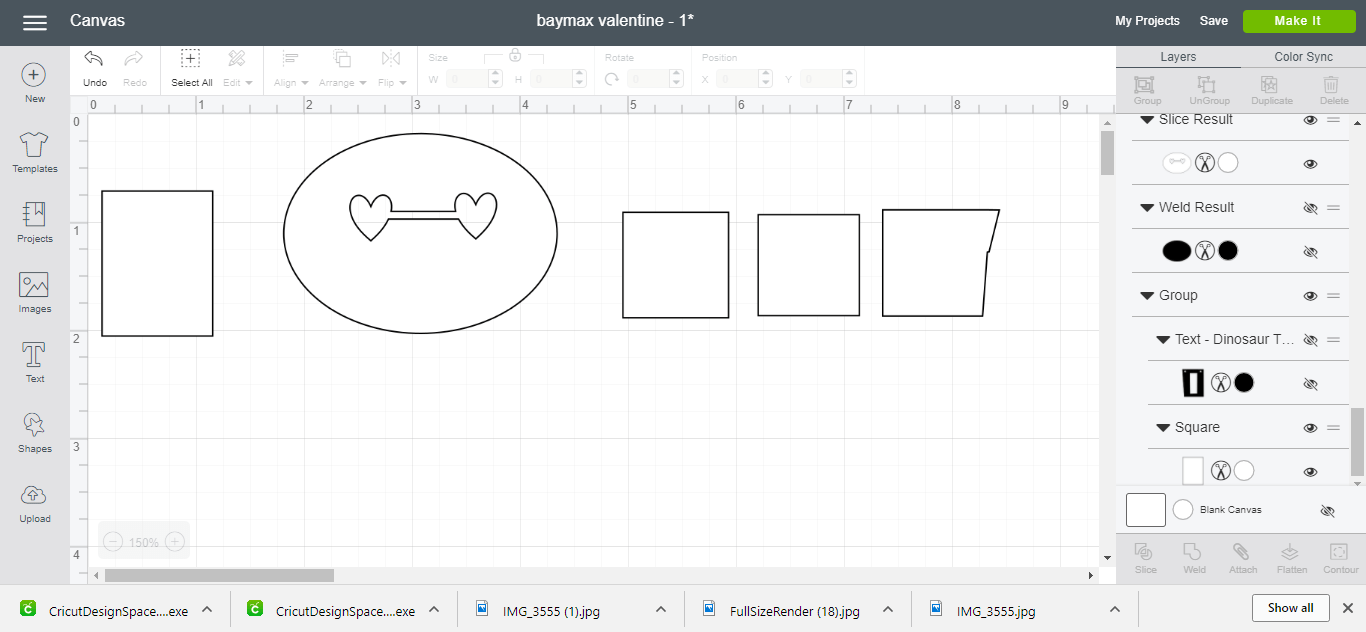
Task: Open the Align dropdown
Action: pos(290,69)
